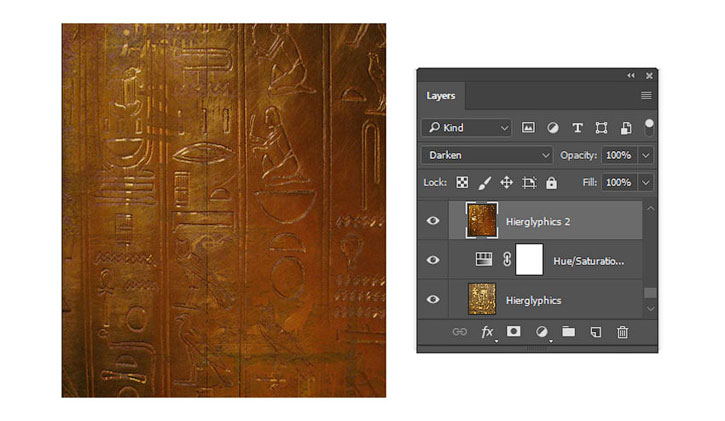The image size is (725, 421).
Task: Toggle layer filtering on/off switch
Action: pos(649,127)
